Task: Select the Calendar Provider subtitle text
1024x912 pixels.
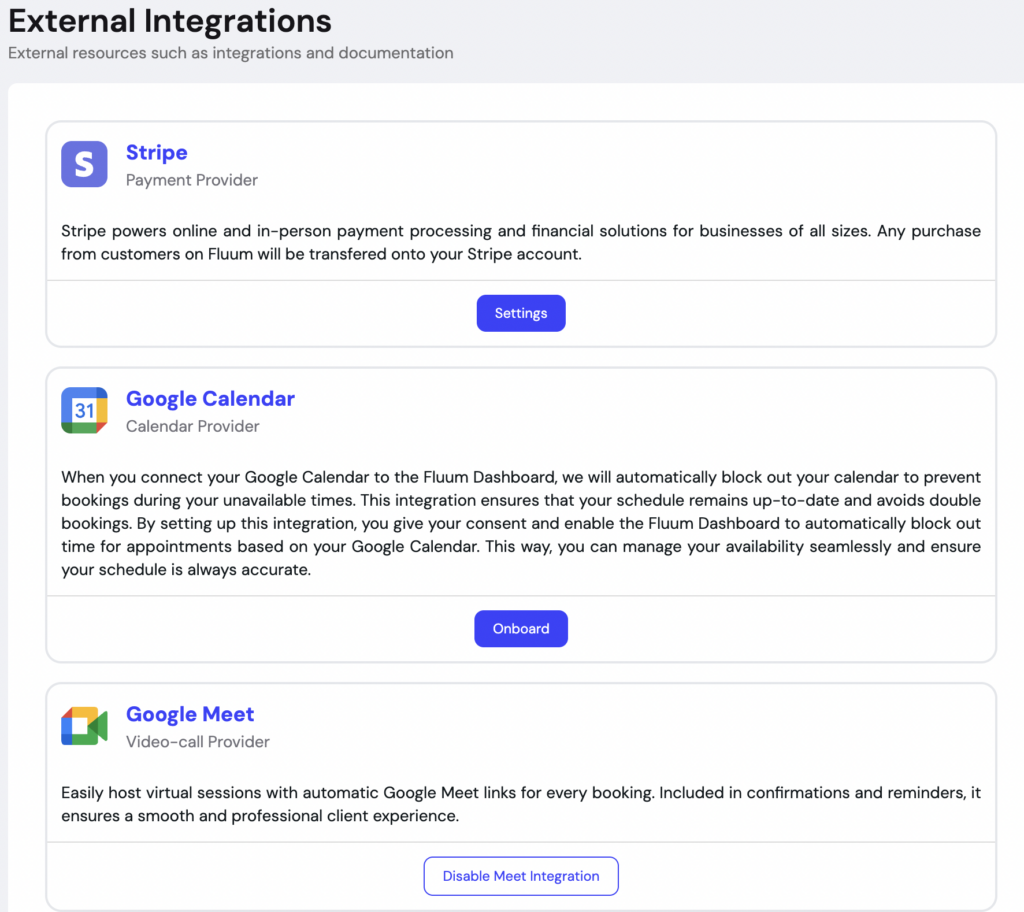Action: pyautogui.click(x=193, y=426)
